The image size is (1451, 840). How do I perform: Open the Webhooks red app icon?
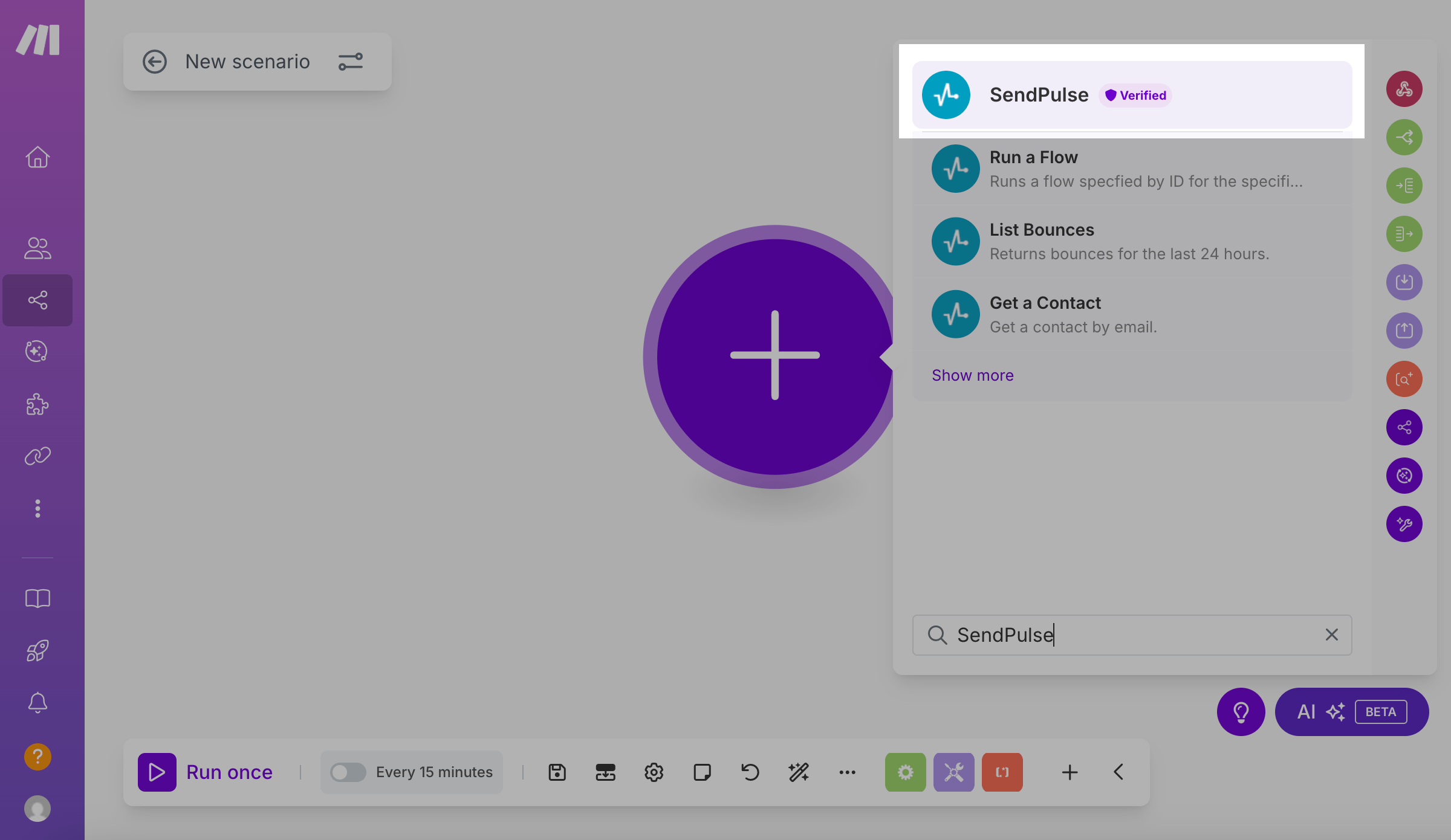1404,89
